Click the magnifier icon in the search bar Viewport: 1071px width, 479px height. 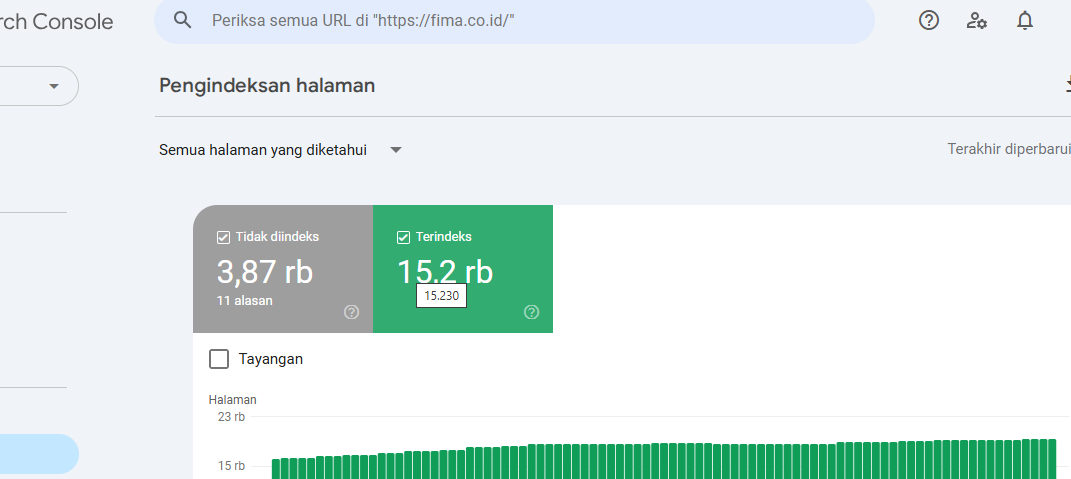coord(182,20)
